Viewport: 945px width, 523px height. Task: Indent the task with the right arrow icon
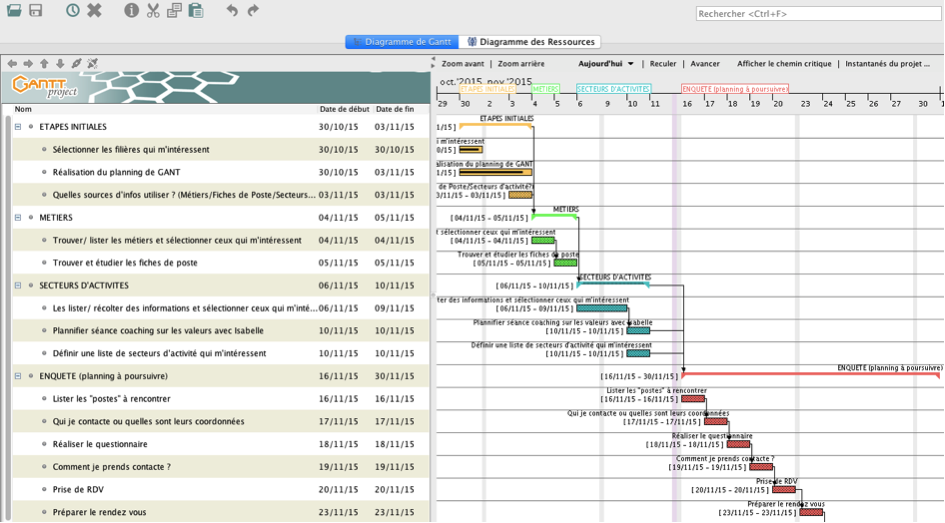tap(28, 63)
